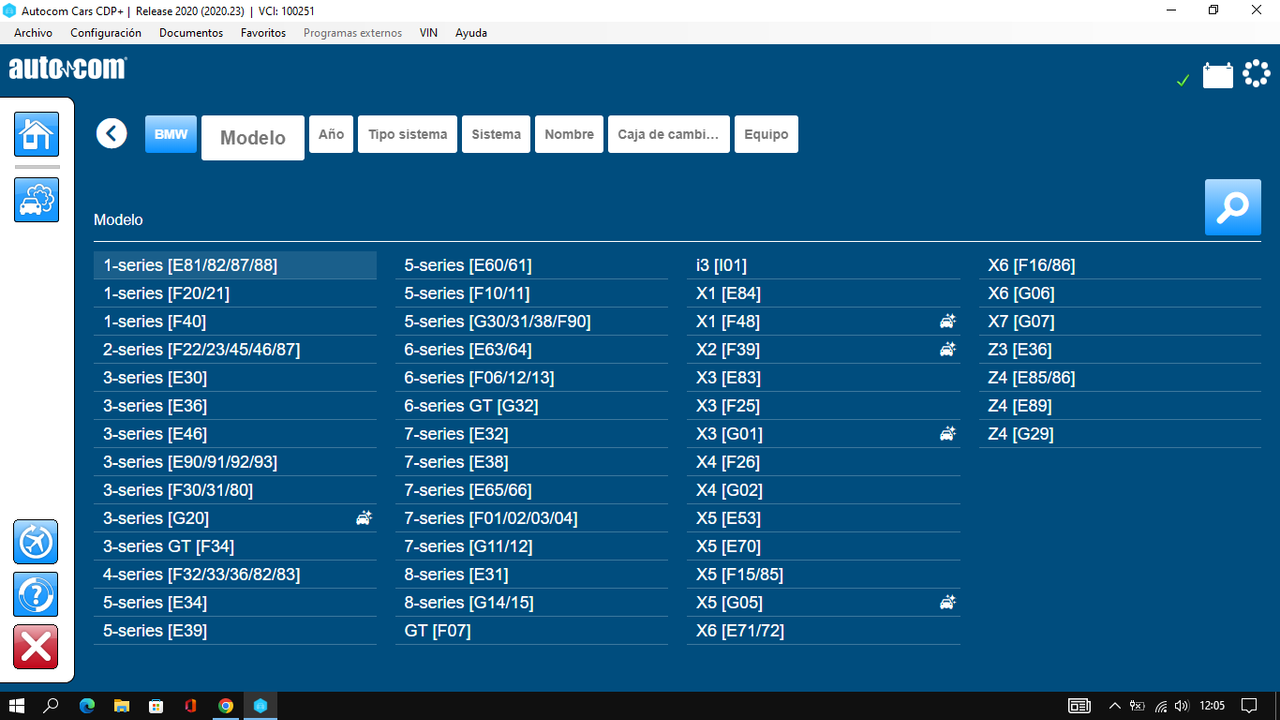
Task: Select the Año step tab
Action: (331, 134)
